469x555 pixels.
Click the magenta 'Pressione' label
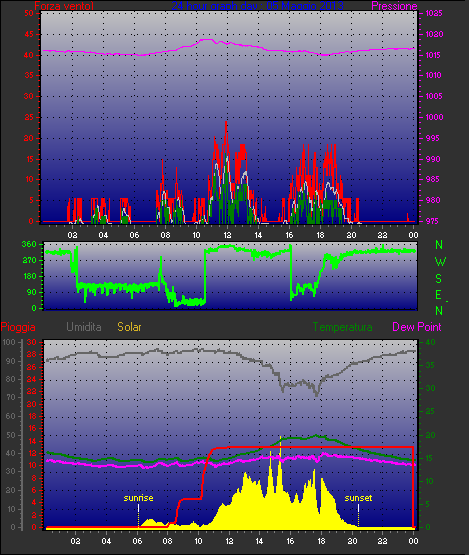(394, 6)
